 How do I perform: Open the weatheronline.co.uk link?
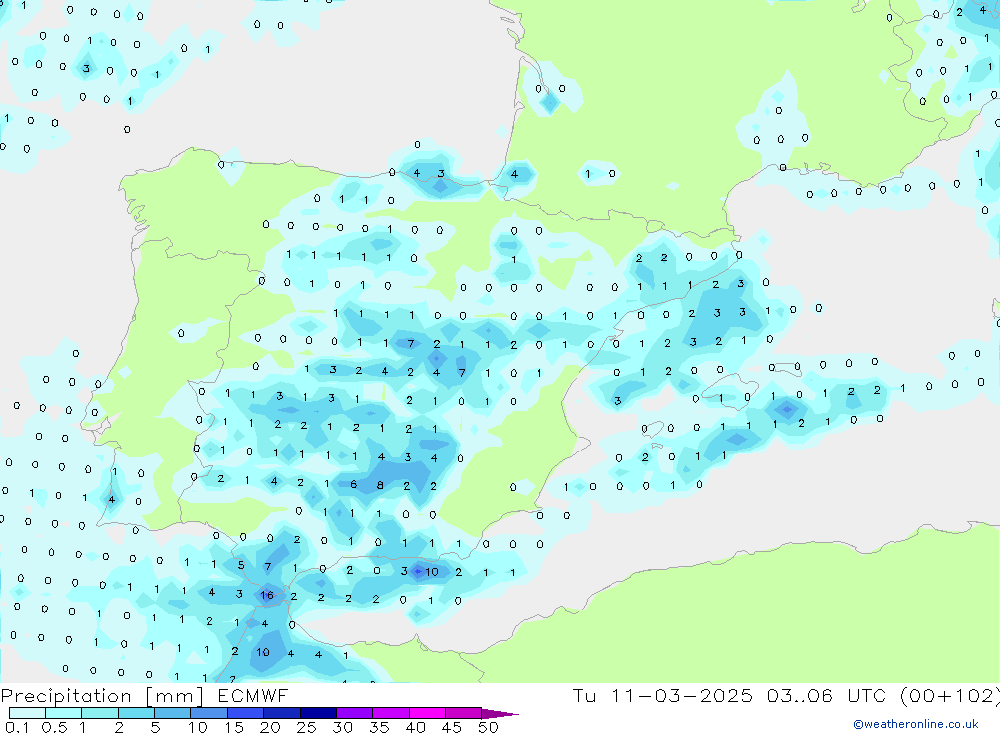[915, 724]
